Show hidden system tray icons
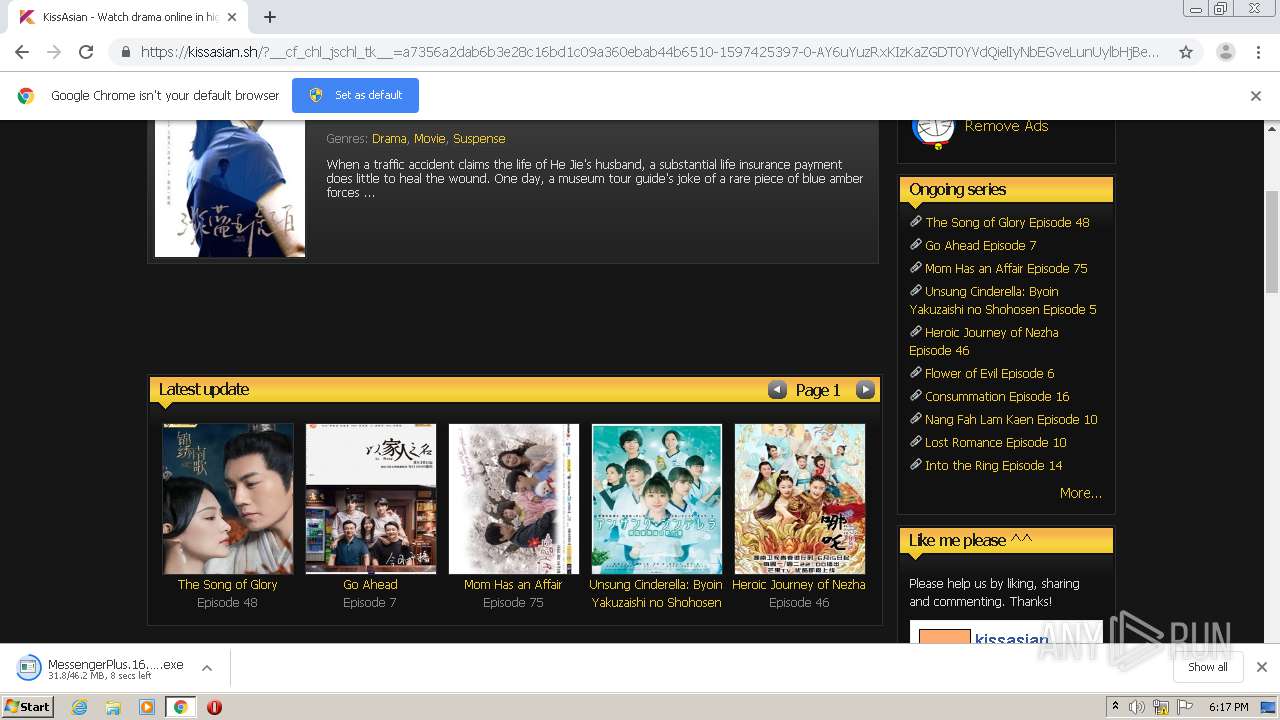This screenshot has width=1280, height=720. [1115, 707]
